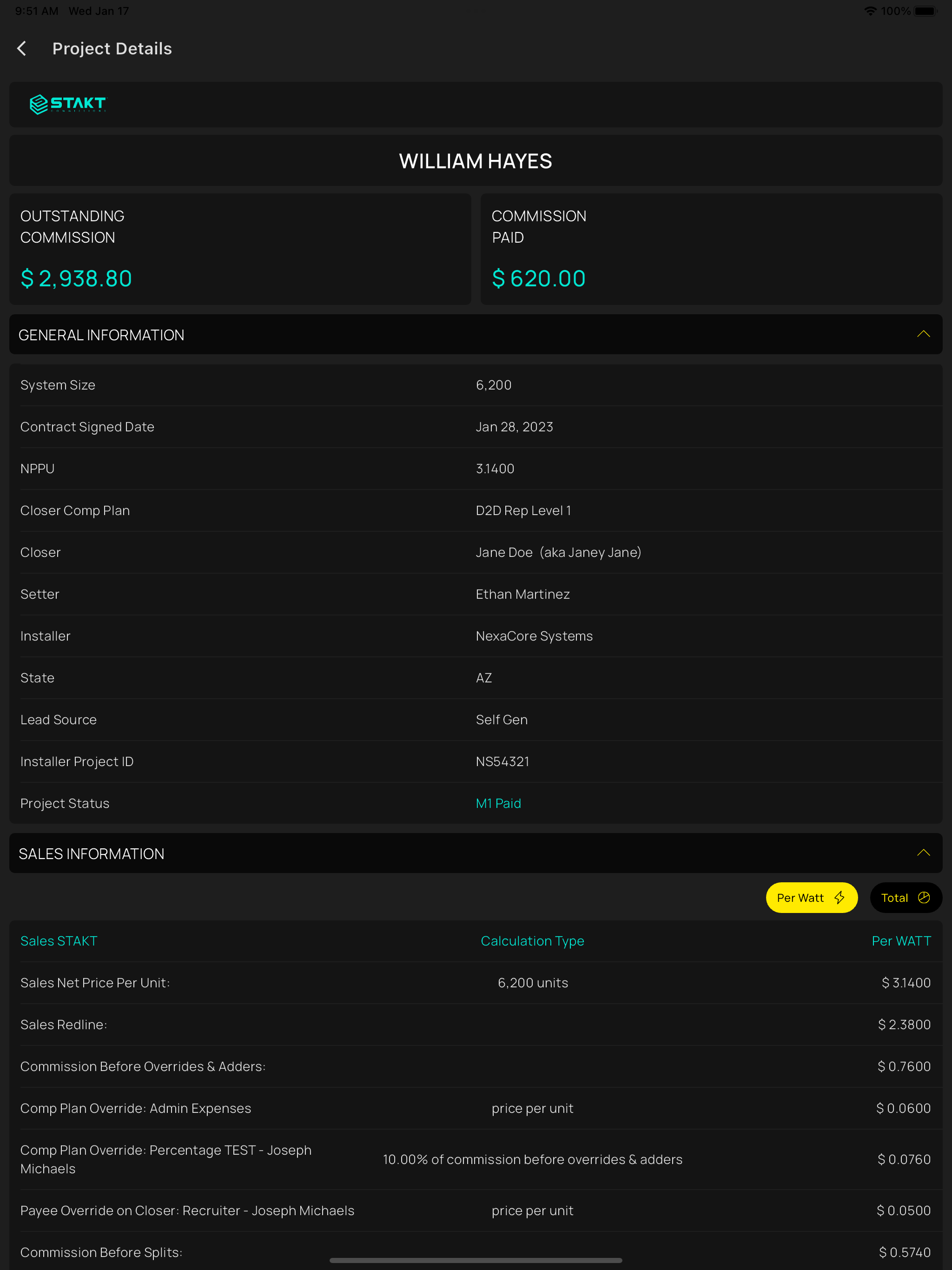Screen dimensions: 952x1270
Task: Tap the Wi-Fi status icon
Action: tap(871, 11)
